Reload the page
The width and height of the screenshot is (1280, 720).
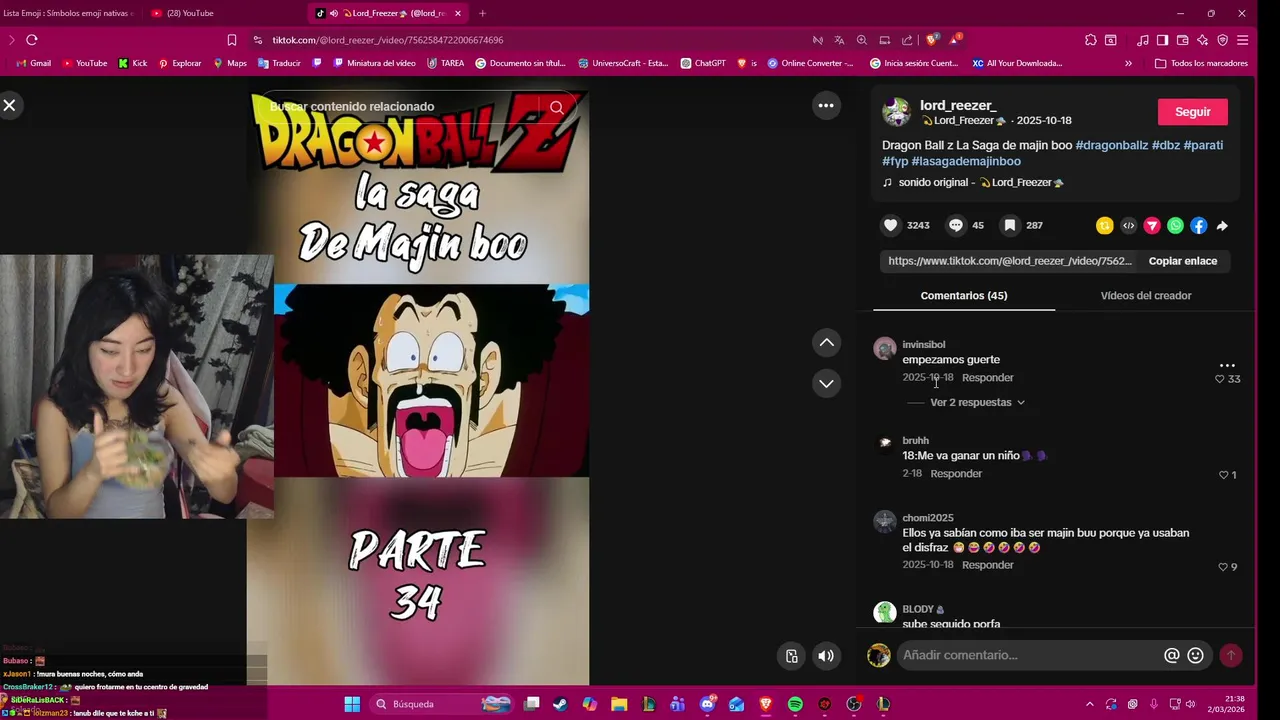coord(31,40)
